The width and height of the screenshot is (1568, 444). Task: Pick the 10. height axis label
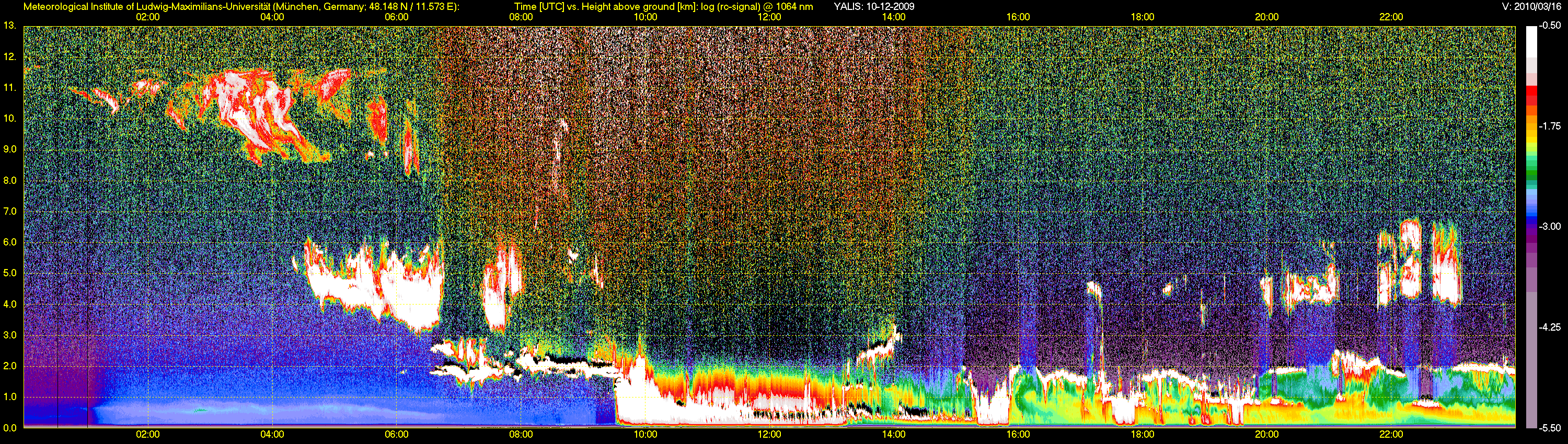9,118
